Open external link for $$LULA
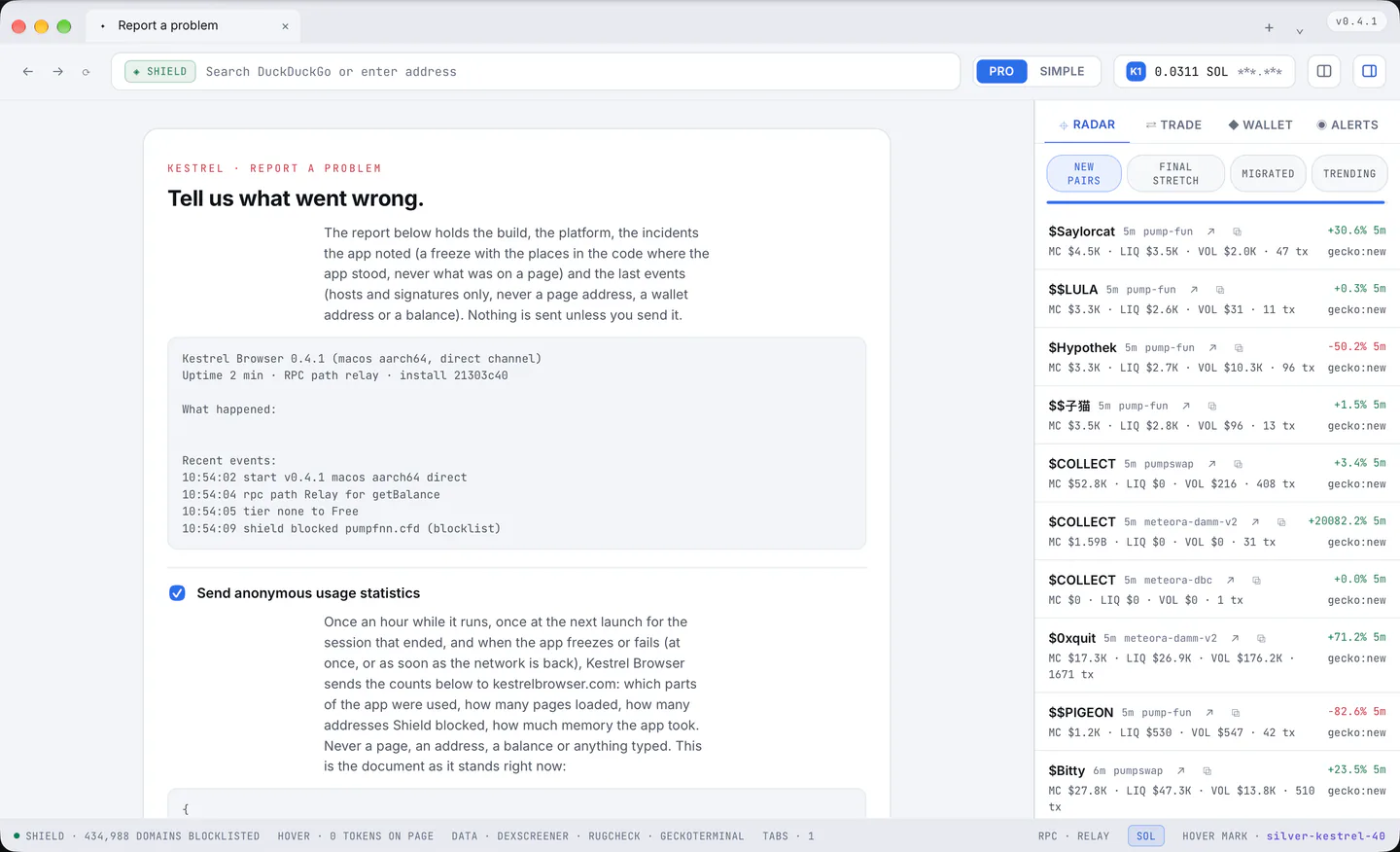The height and width of the screenshot is (852, 1400). click(1194, 290)
